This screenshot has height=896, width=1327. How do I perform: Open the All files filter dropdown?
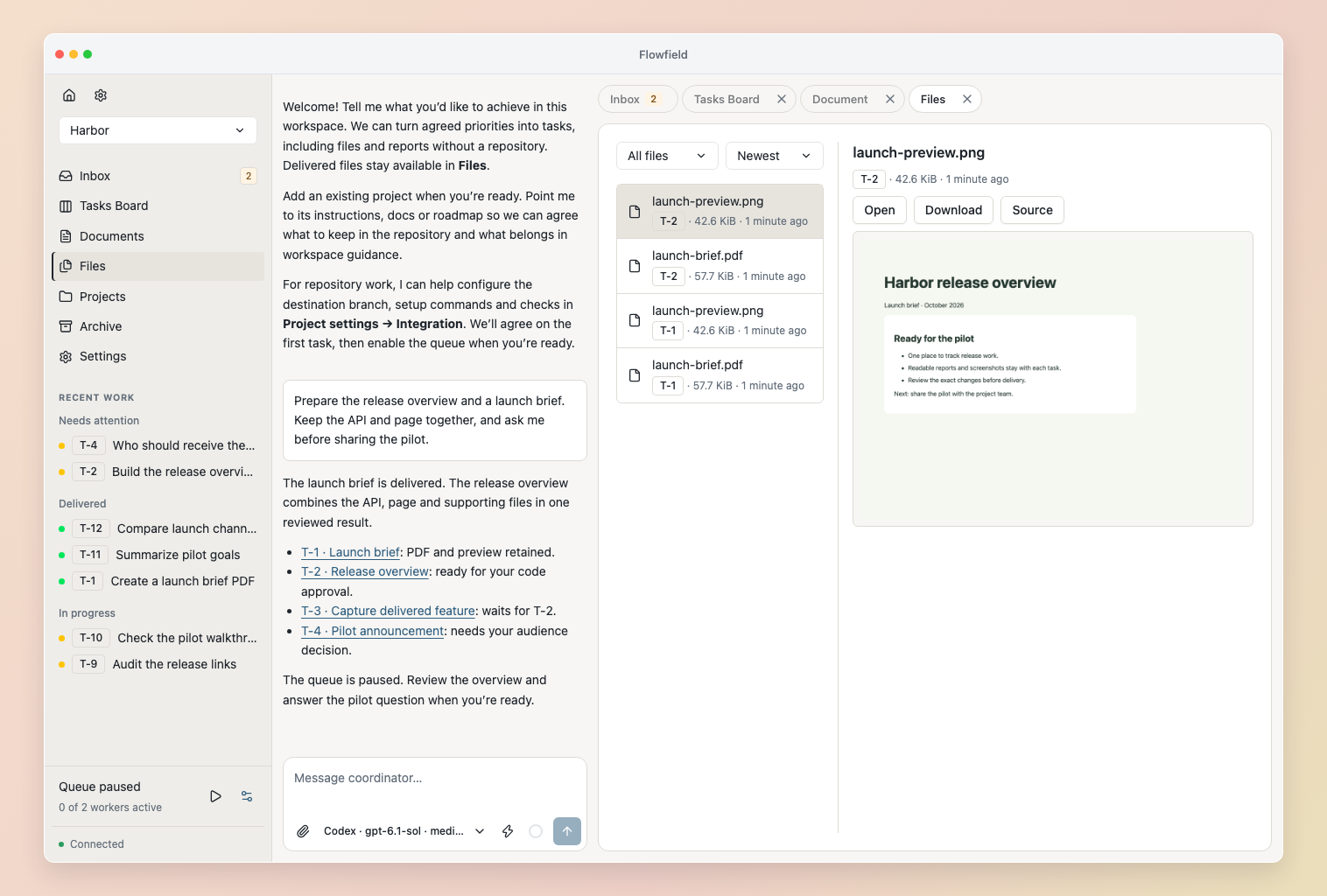coord(667,156)
